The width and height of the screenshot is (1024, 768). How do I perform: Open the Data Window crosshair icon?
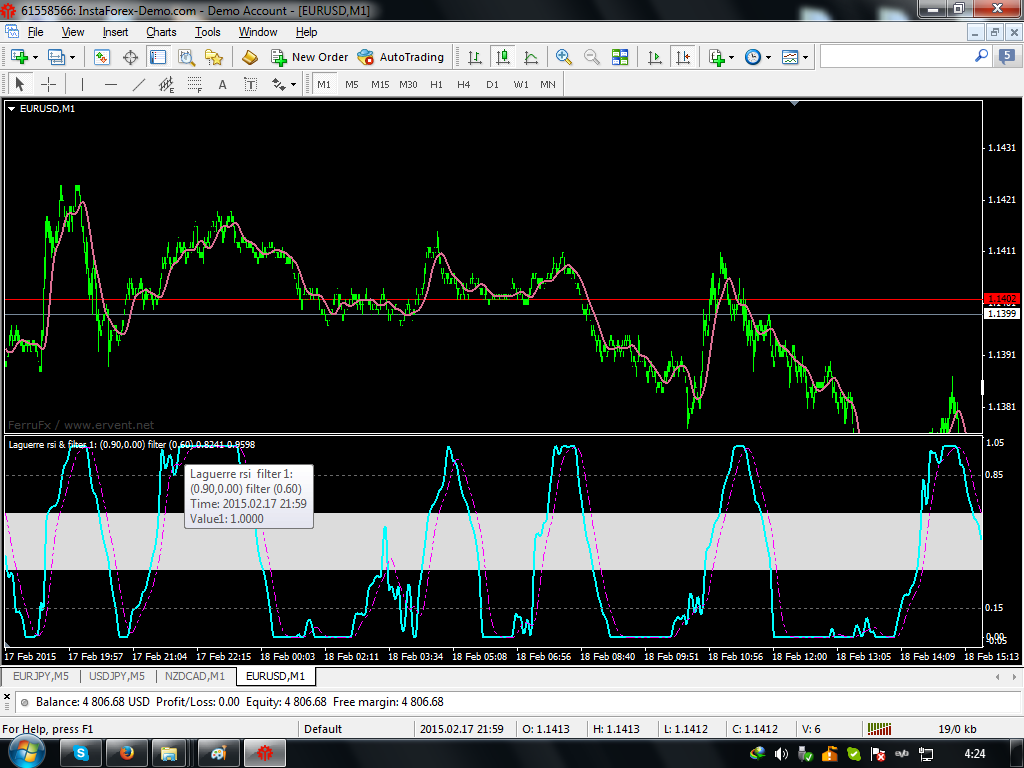tap(130, 57)
